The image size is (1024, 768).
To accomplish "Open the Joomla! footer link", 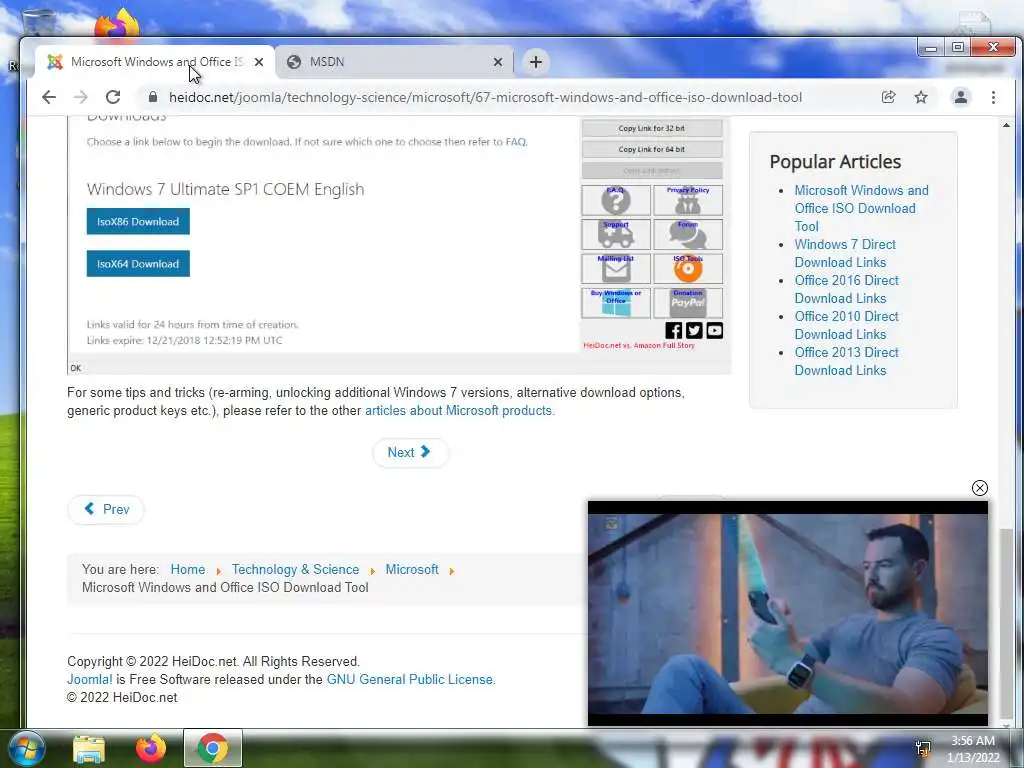I will point(89,679).
